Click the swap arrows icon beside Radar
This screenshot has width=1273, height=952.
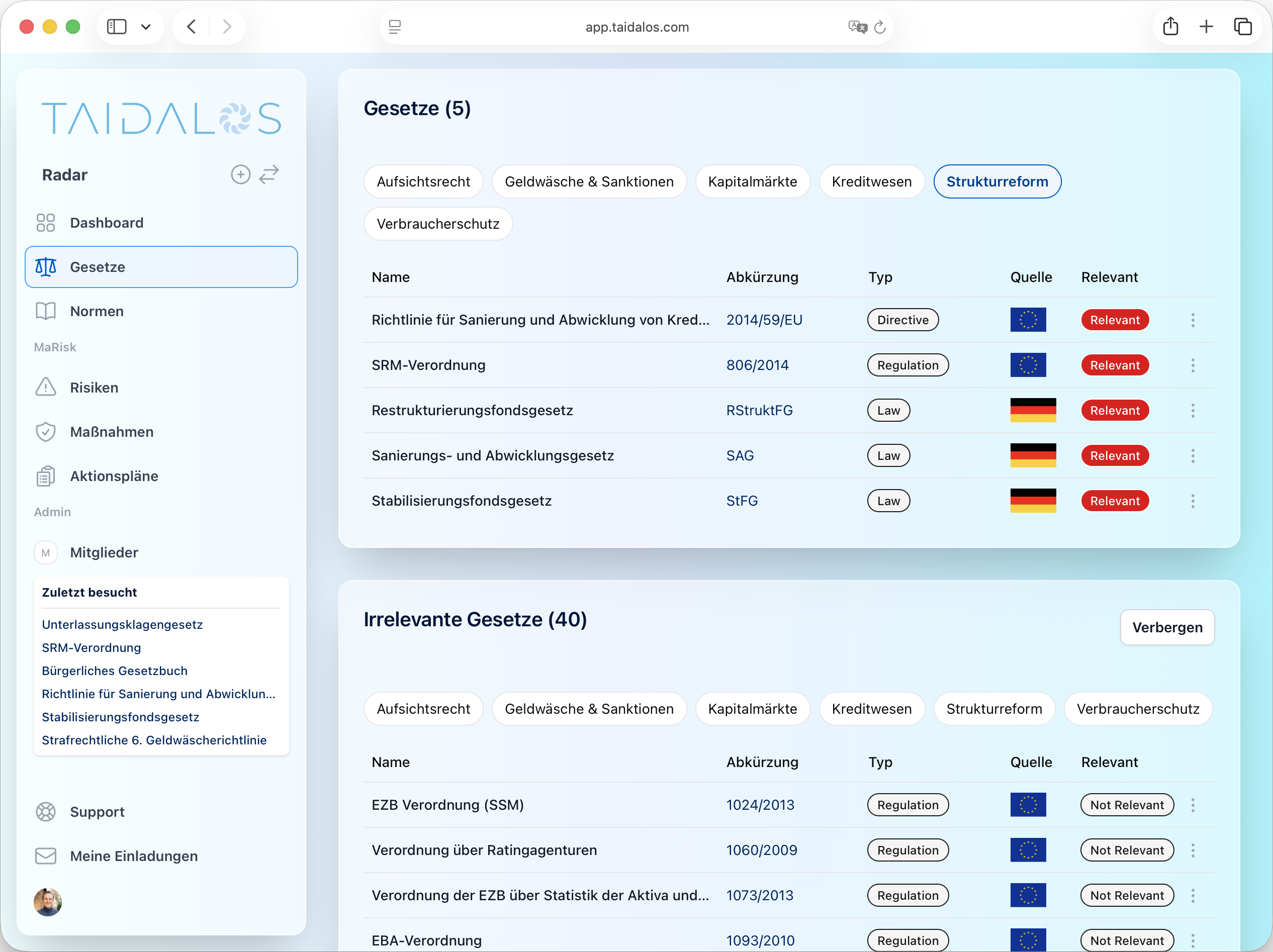269,174
